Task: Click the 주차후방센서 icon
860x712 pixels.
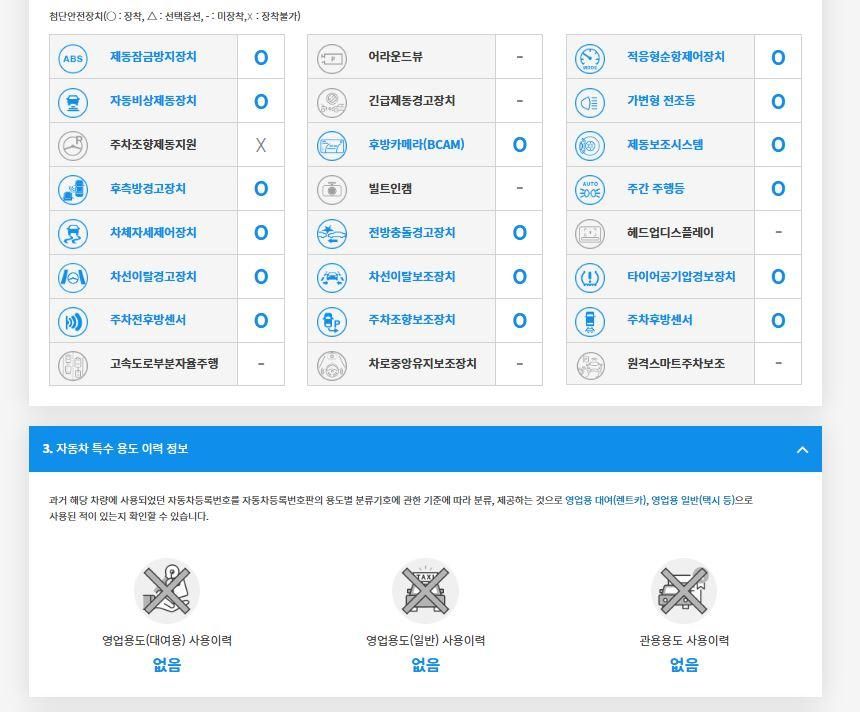Action: tap(590, 321)
